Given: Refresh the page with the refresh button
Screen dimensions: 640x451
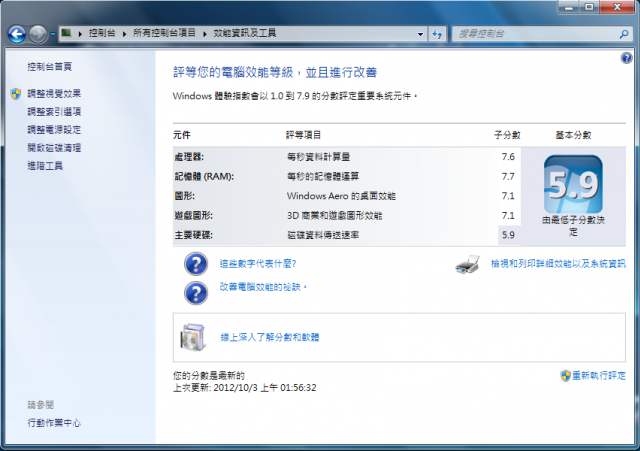Looking at the screenshot, I should pyautogui.click(x=437, y=34).
